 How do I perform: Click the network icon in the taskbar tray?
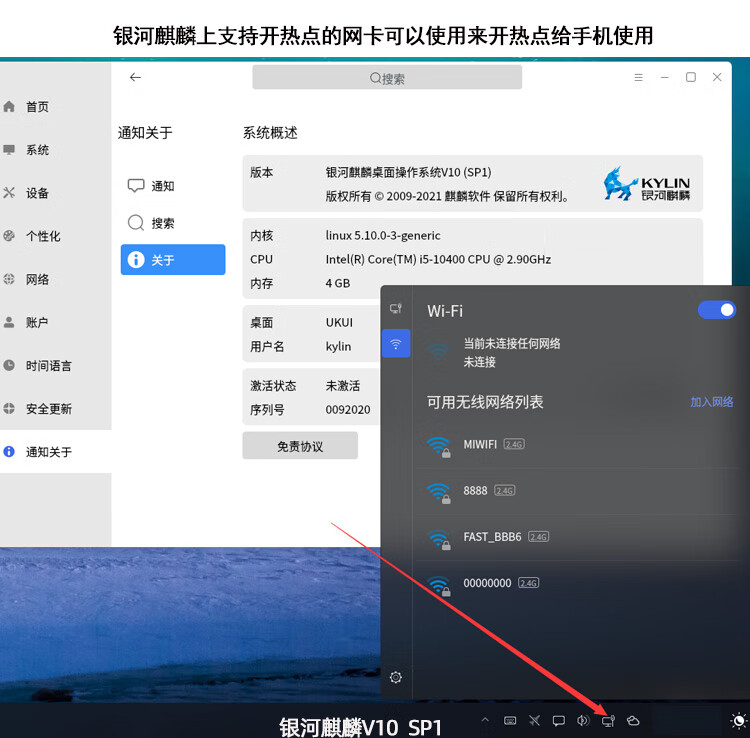click(x=608, y=720)
